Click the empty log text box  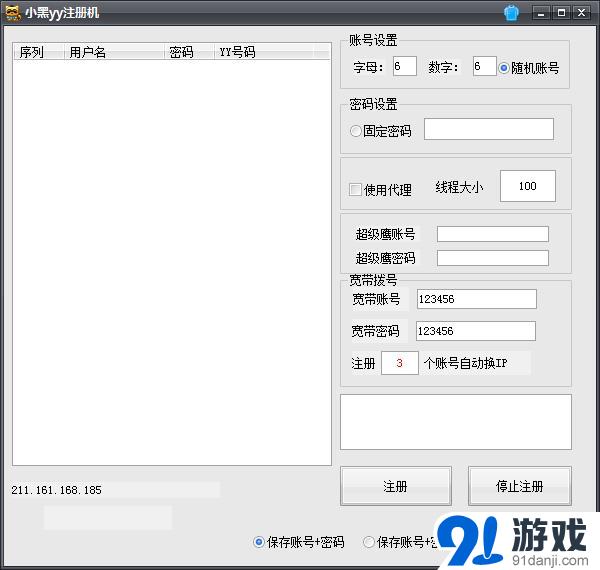456,422
